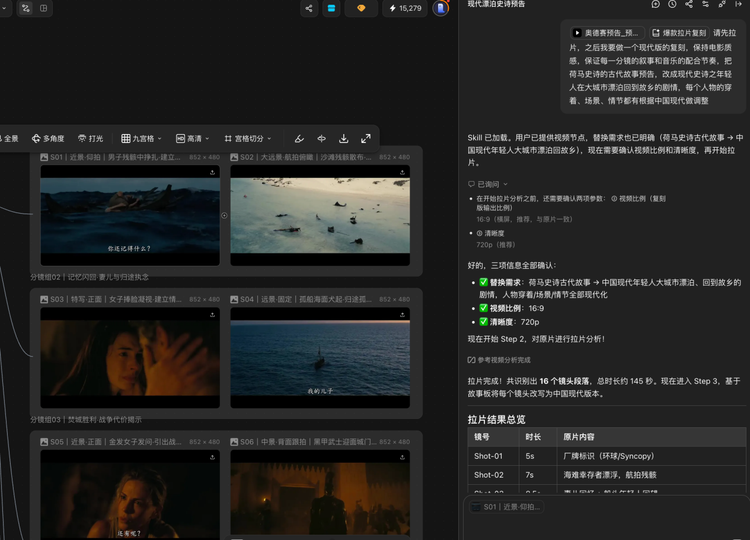
Task: Open the 奥德赛预告 video attachment chip
Action: pyautogui.click(x=607, y=33)
